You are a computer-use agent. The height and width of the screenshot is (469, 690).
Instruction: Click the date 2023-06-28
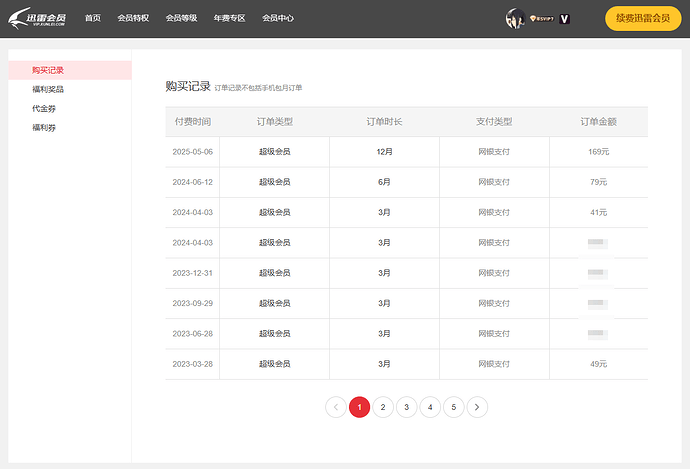(193, 334)
